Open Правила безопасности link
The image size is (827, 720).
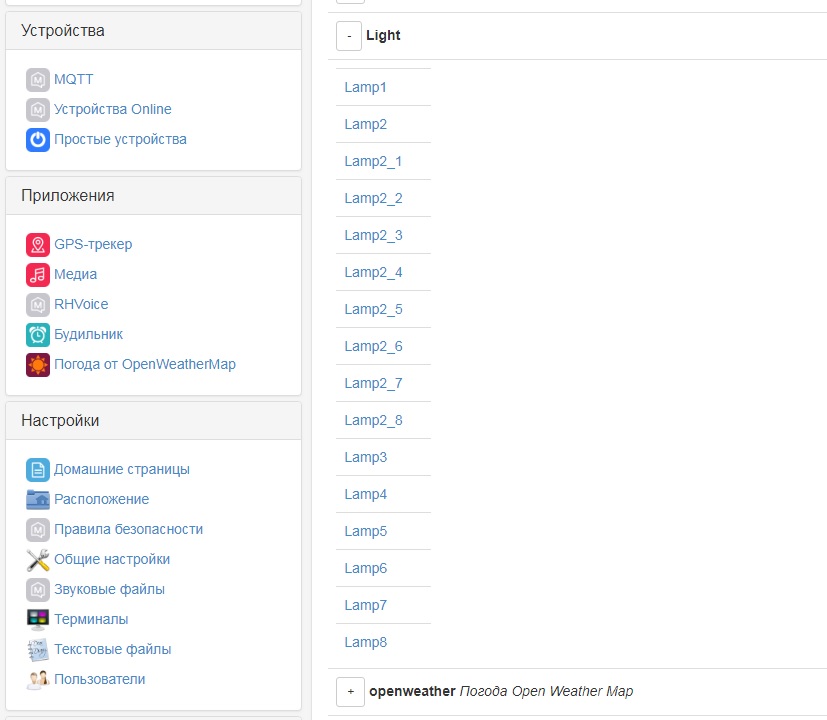pyautogui.click(x=128, y=529)
